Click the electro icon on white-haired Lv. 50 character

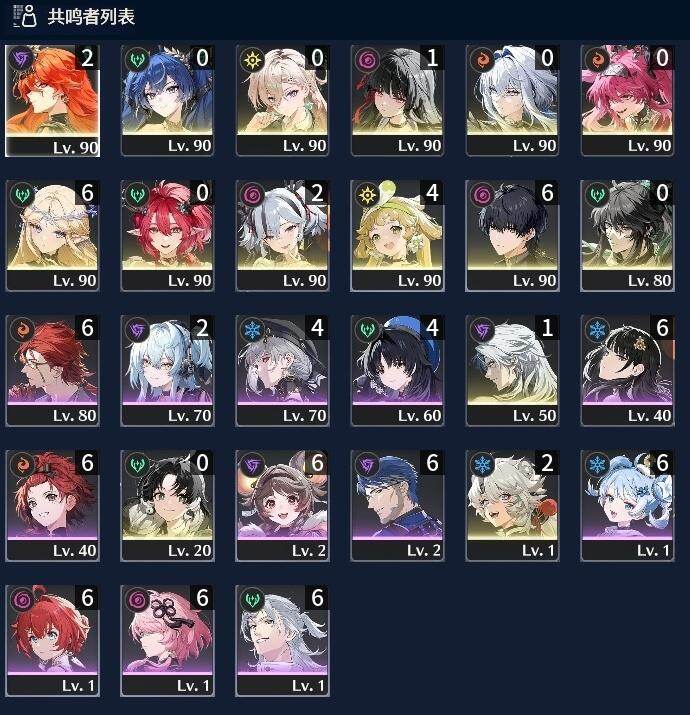tap(482, 330)
